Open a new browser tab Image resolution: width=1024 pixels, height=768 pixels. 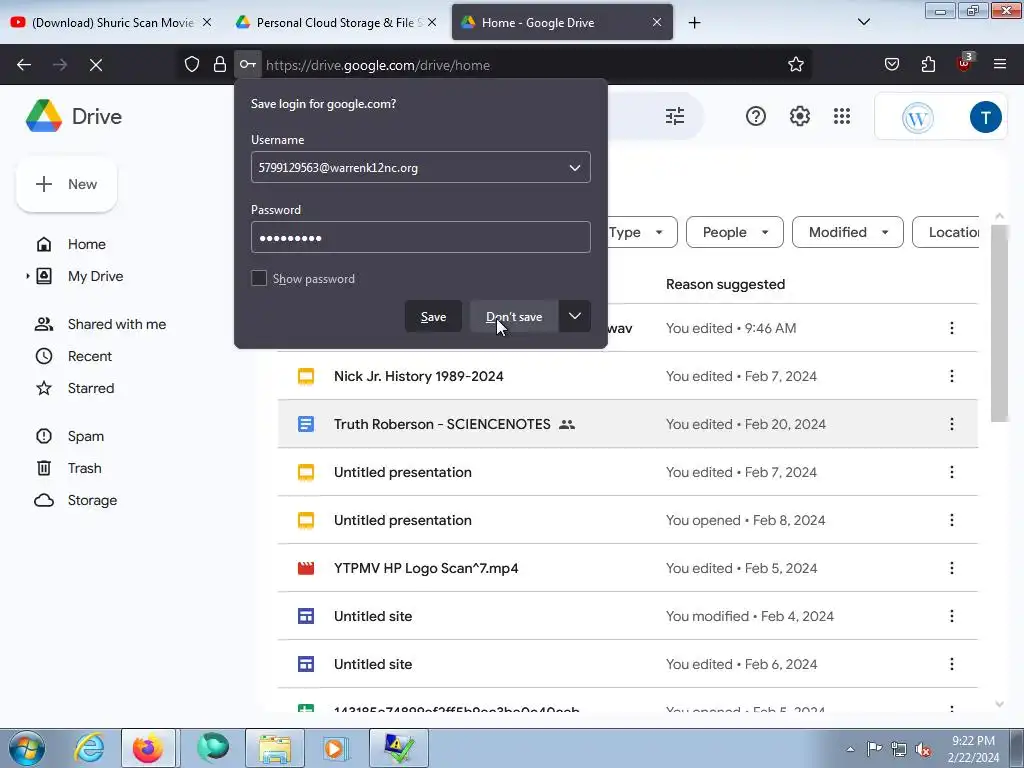point(694,22)
